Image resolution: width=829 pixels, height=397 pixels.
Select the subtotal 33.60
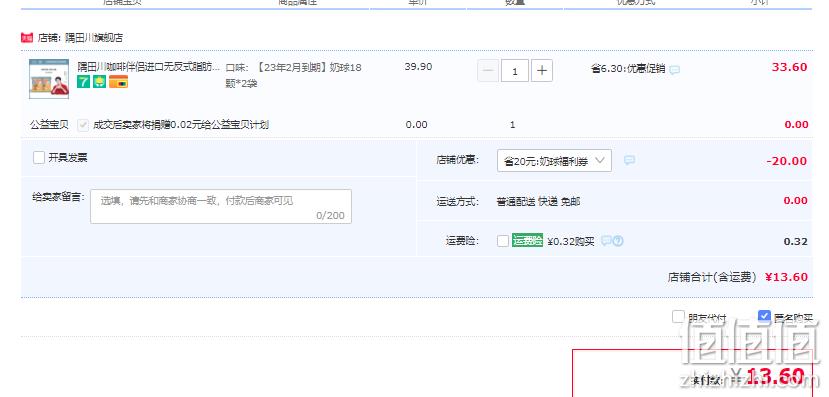pos(789,67)
